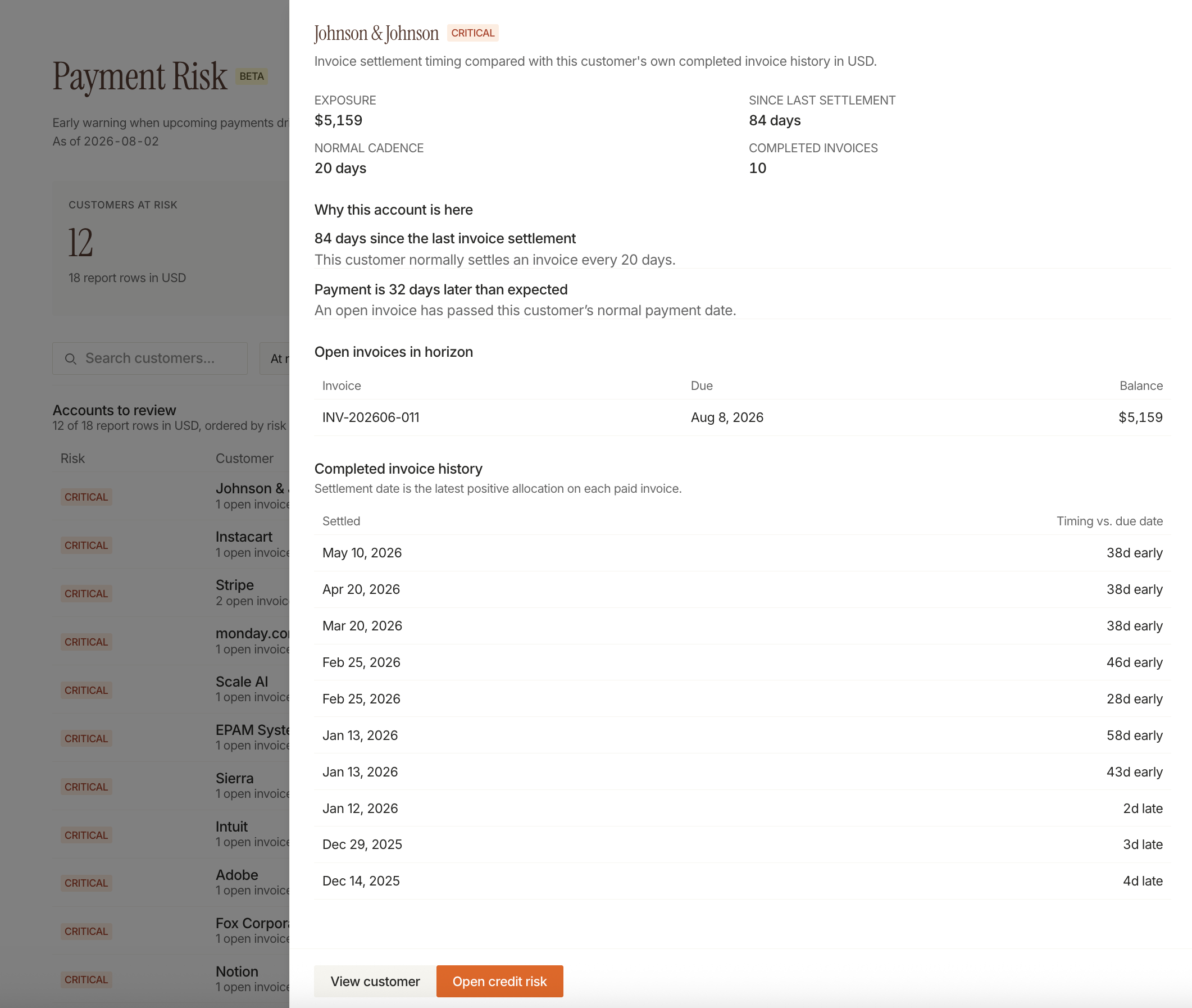1192x1008 pixels.
Task: Click the customers at risk count 12
Action: pos(80,242)
